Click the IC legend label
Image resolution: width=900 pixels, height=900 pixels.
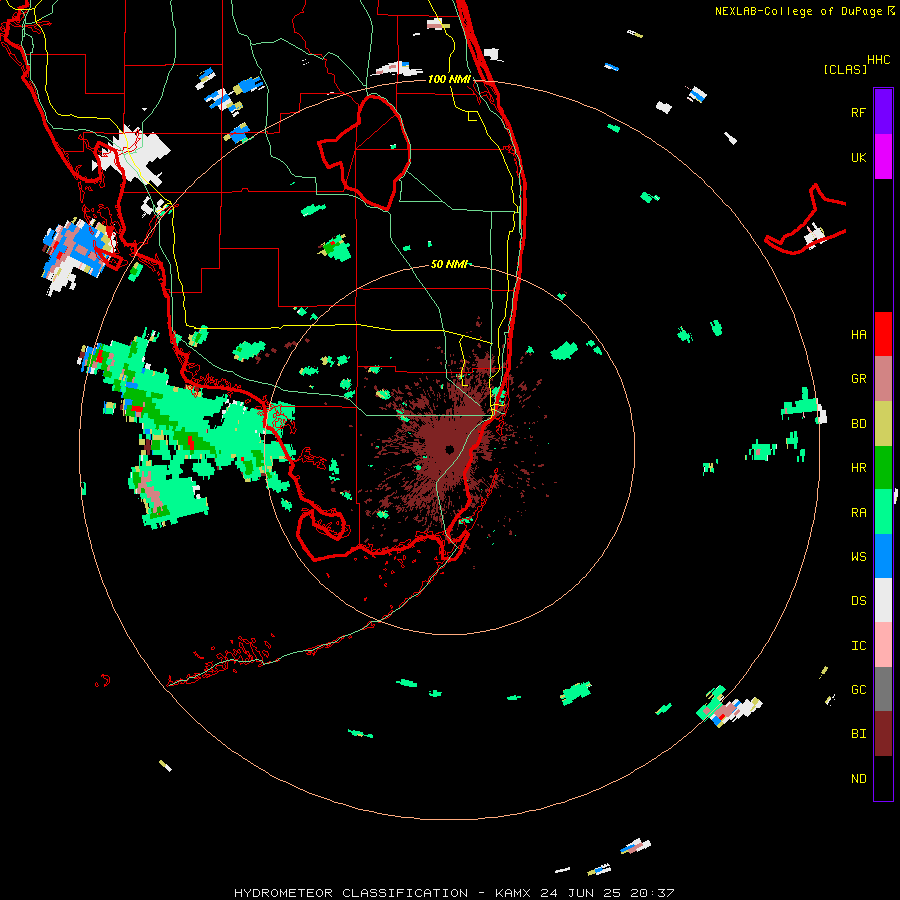[x=858, y=646]
